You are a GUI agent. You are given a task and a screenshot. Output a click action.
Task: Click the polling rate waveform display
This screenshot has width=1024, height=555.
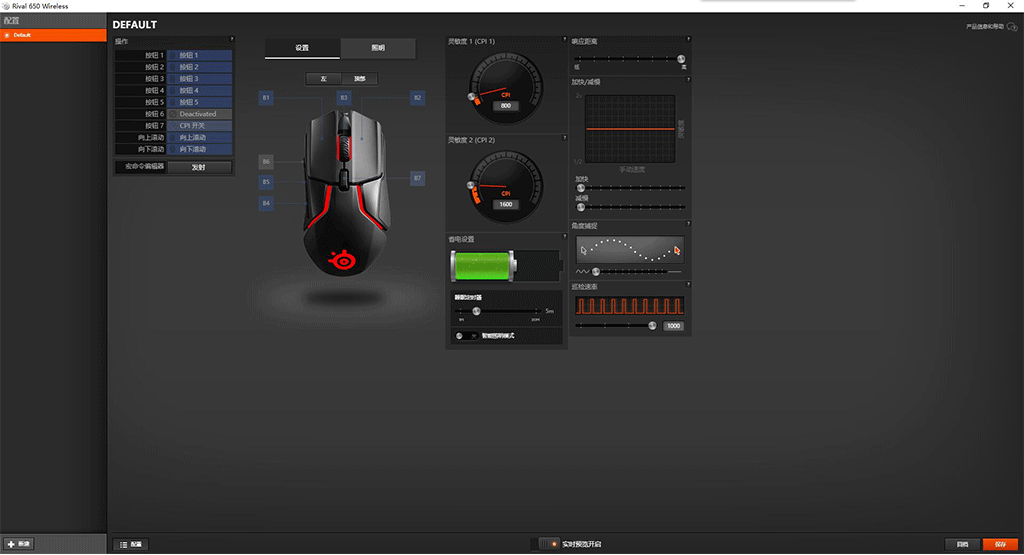[630, 306]
